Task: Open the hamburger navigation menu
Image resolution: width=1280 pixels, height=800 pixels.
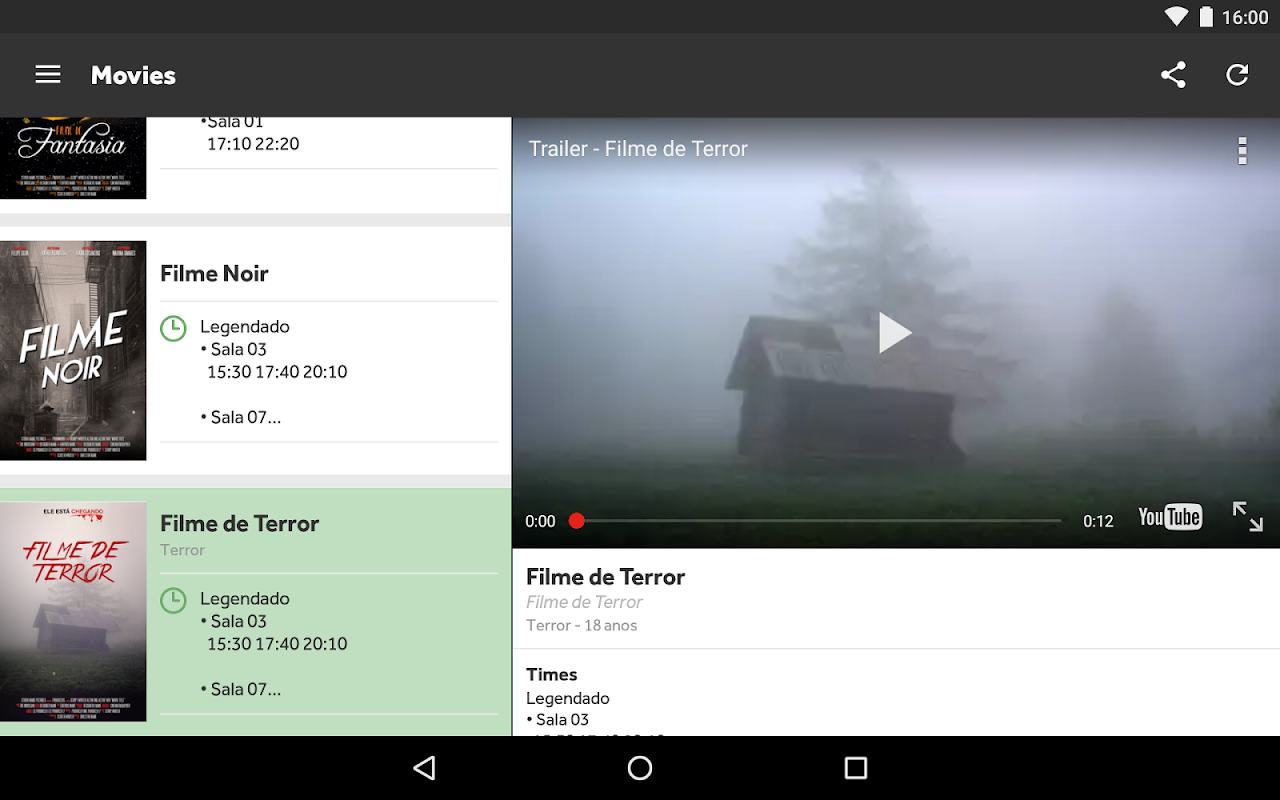Action: 48,75
